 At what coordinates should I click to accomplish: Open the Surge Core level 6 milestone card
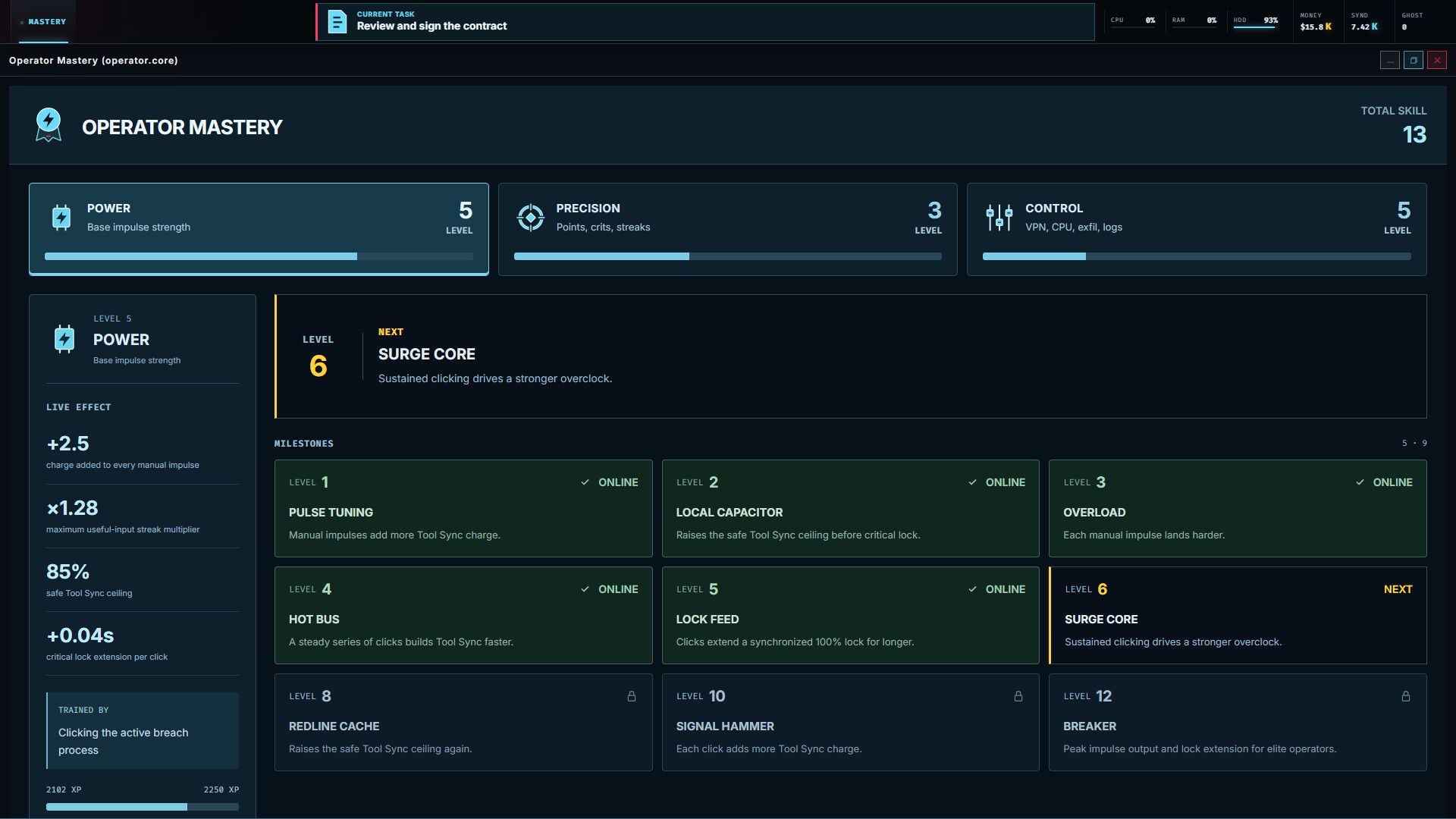[x=1238, y=615]
